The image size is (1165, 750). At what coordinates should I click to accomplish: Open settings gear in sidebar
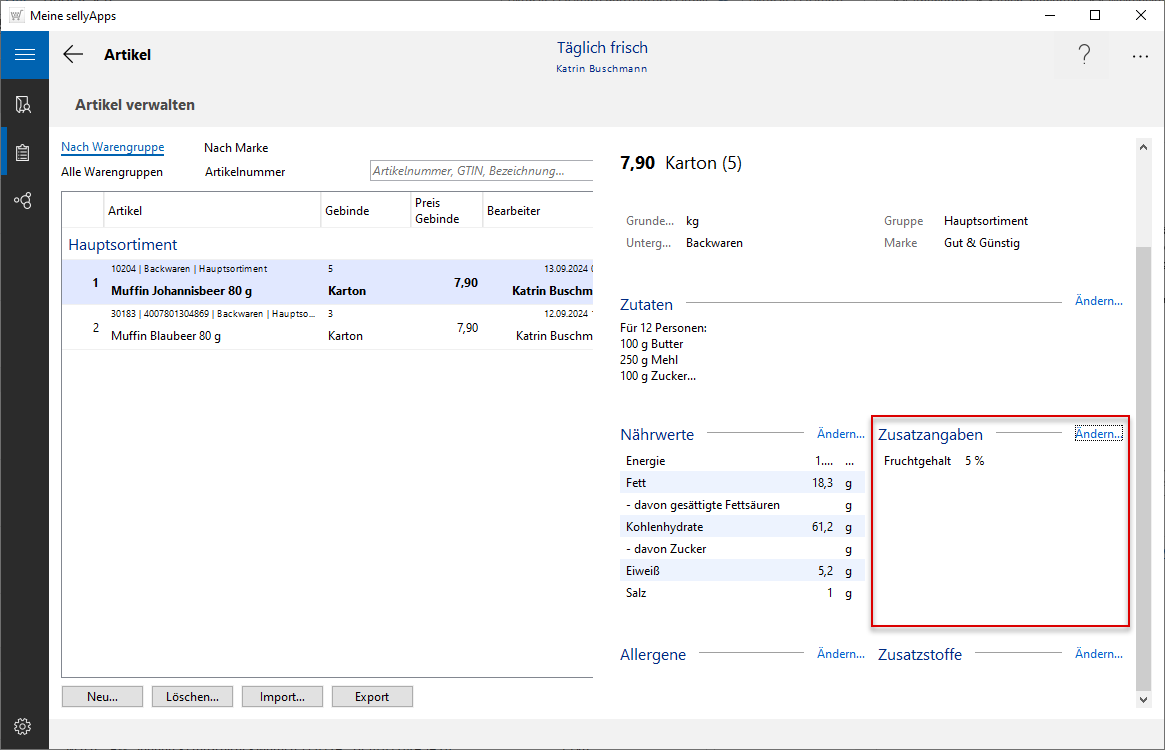(23, 726)
